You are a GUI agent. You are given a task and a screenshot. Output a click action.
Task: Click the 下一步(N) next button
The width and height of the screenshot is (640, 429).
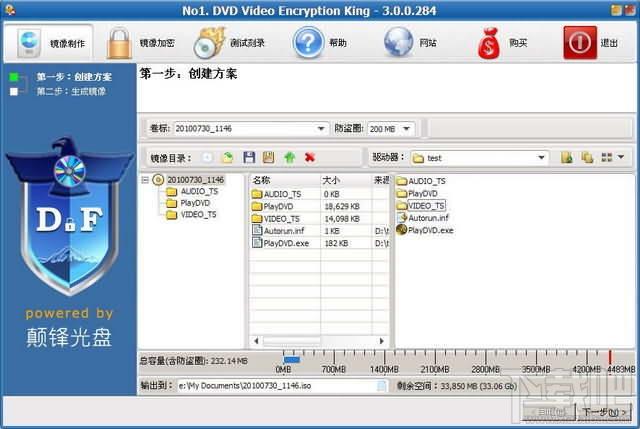[x=604, y=412]
